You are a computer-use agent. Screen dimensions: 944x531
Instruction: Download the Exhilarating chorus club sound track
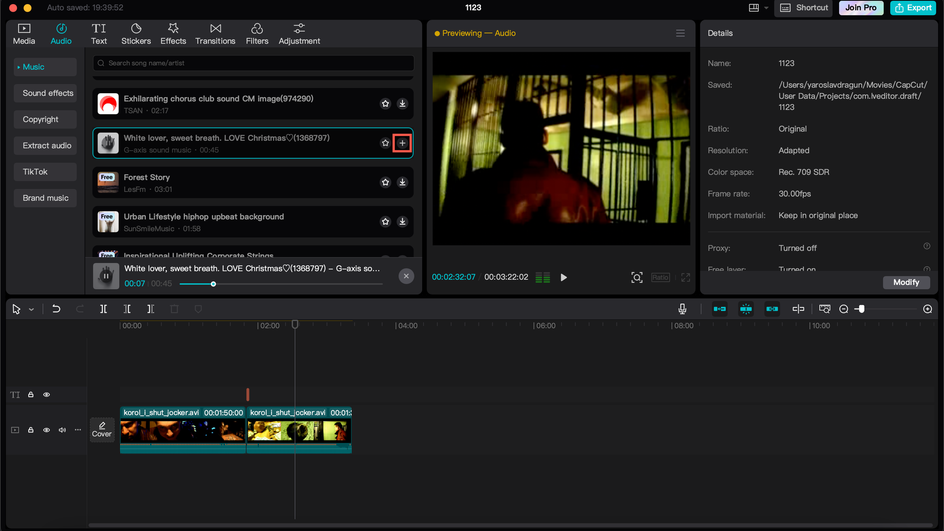click(x=402, y=104)
